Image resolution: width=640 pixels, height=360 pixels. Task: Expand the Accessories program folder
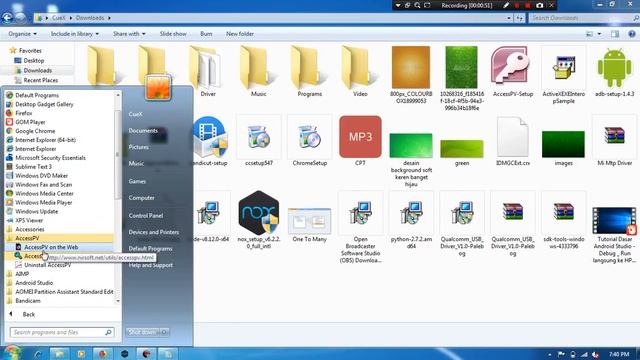click(29, 229)
